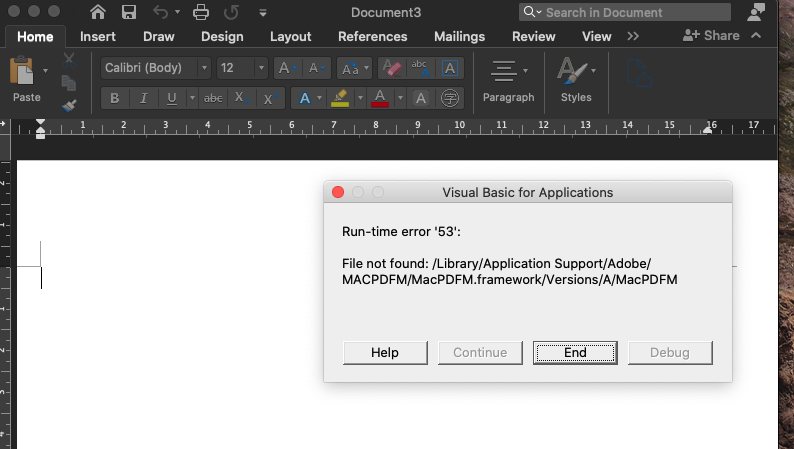Image resolution: width=794 pixels, height=449 pixels.
Task: Open the Paste options dropdown arrow
Action: point(46,70)
